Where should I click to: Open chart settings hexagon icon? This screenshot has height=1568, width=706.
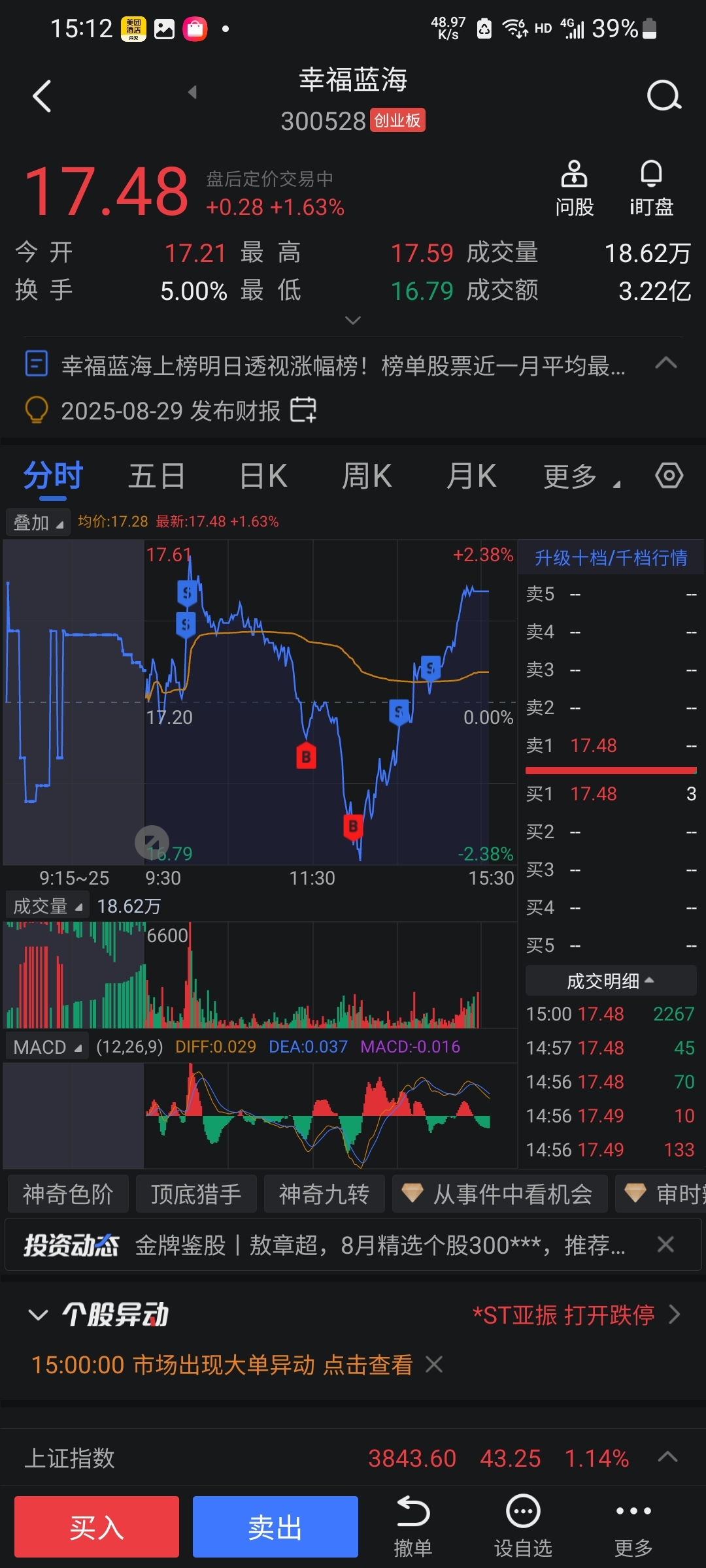pyautogui.click(x=669, y=475)
